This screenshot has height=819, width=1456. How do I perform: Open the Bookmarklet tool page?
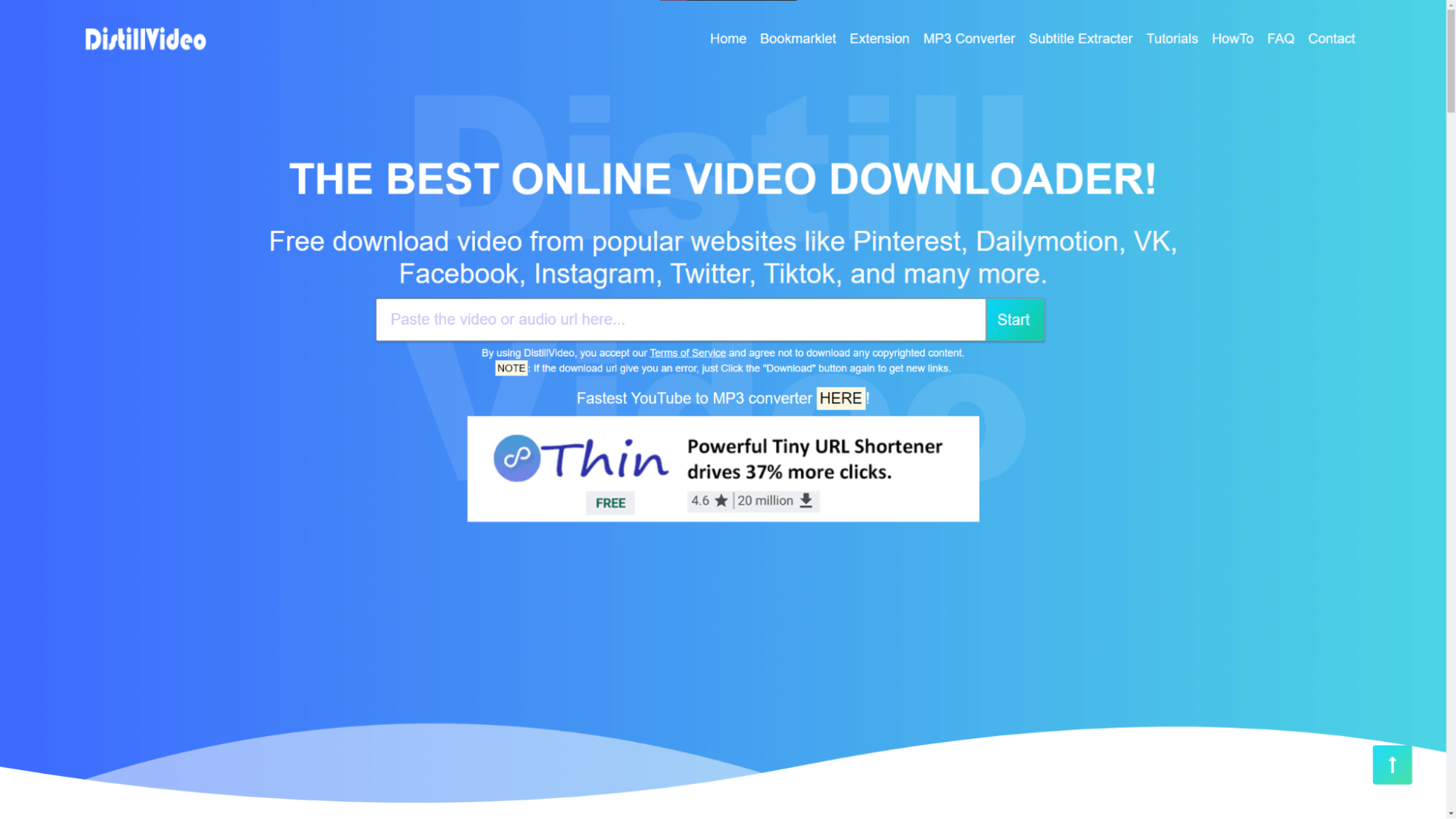(x=798, y=38)
